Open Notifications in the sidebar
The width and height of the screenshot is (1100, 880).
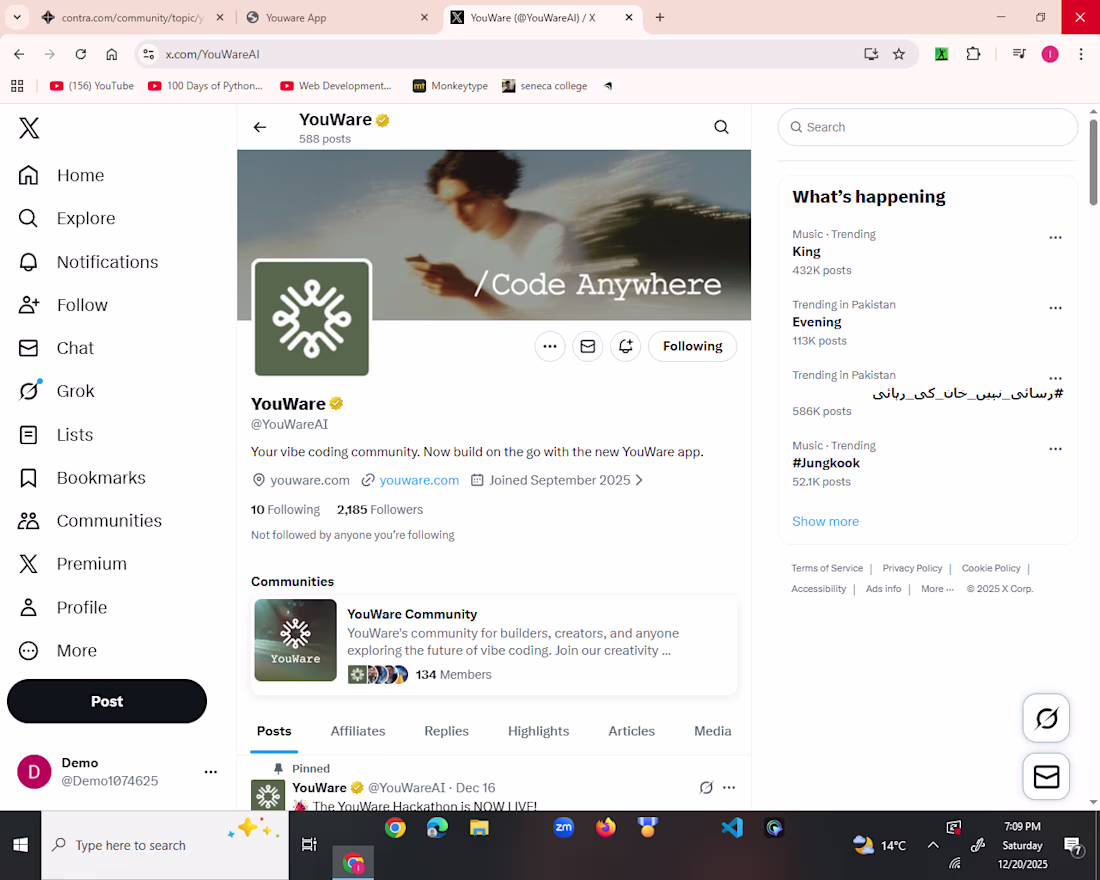pyautogui.click(x=88, y=262)
